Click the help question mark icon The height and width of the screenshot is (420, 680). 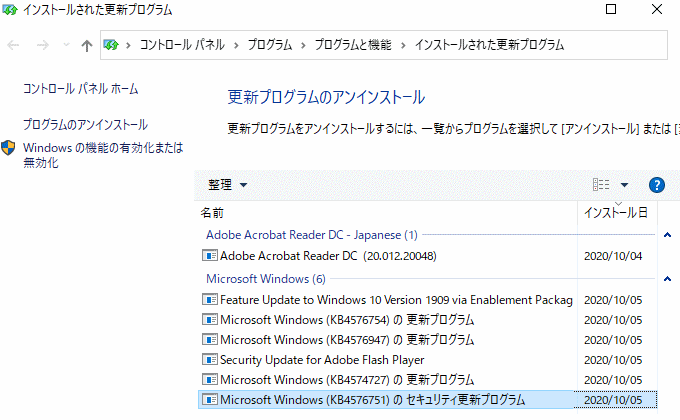point(657,185)
